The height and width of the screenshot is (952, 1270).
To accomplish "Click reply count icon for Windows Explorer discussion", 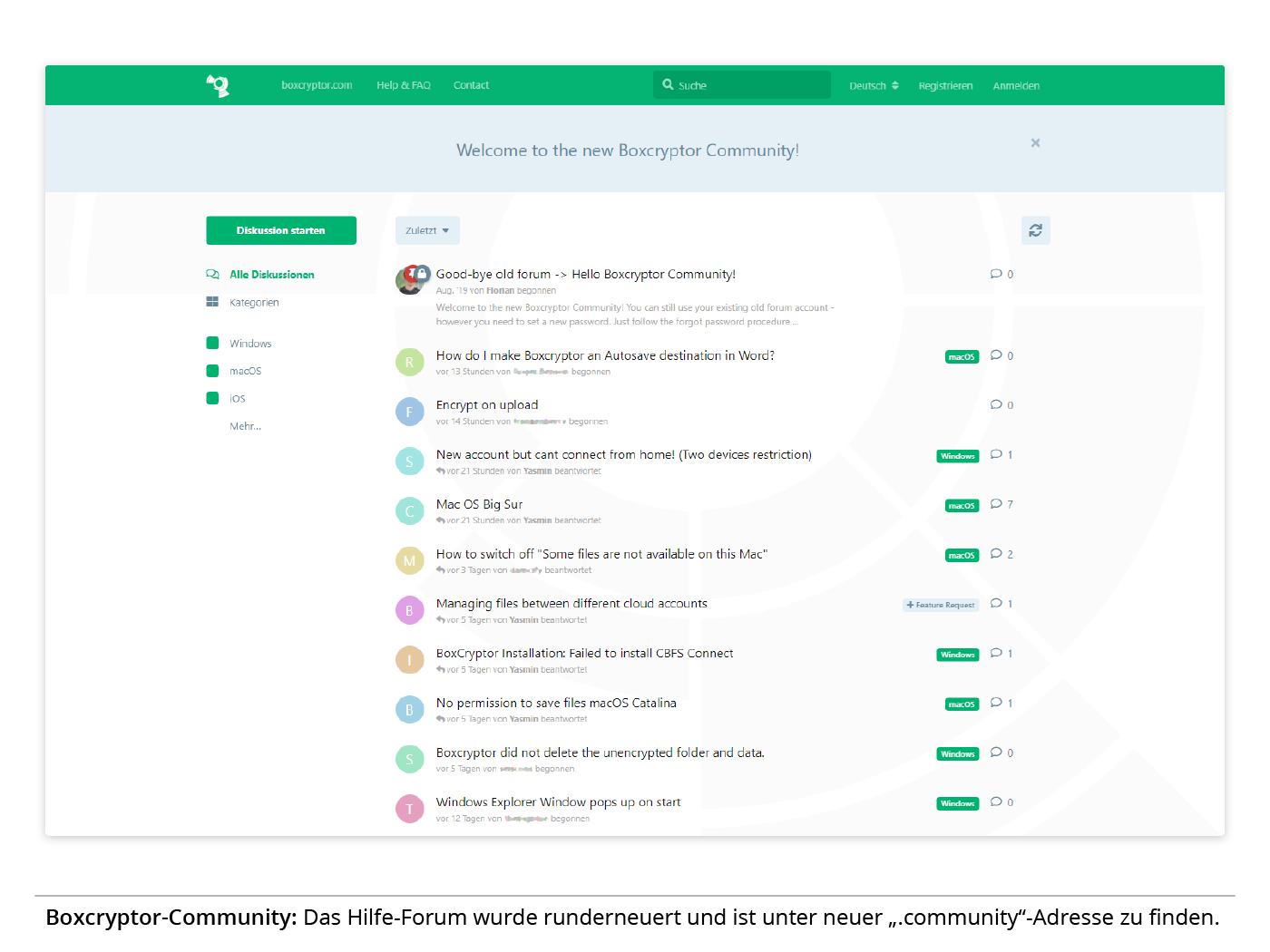I will point(996,801).
